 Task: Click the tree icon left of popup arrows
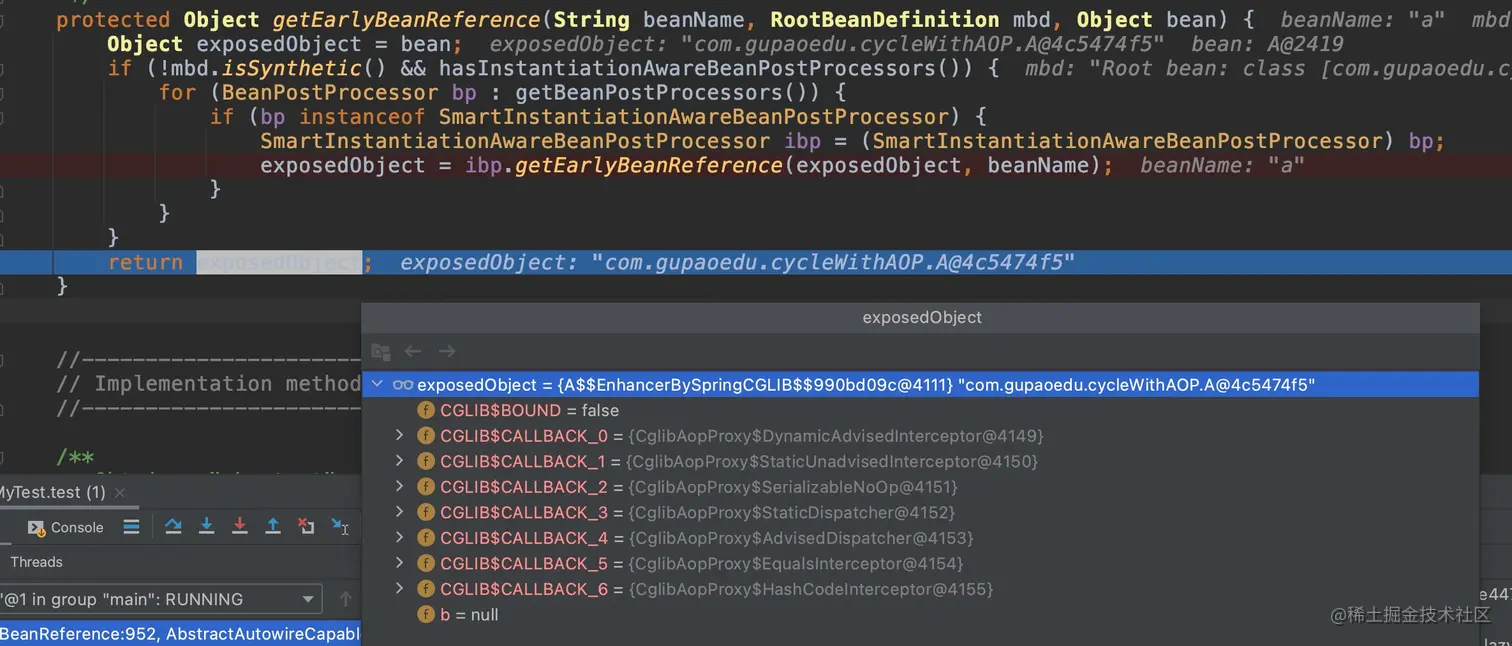[380, 351]
